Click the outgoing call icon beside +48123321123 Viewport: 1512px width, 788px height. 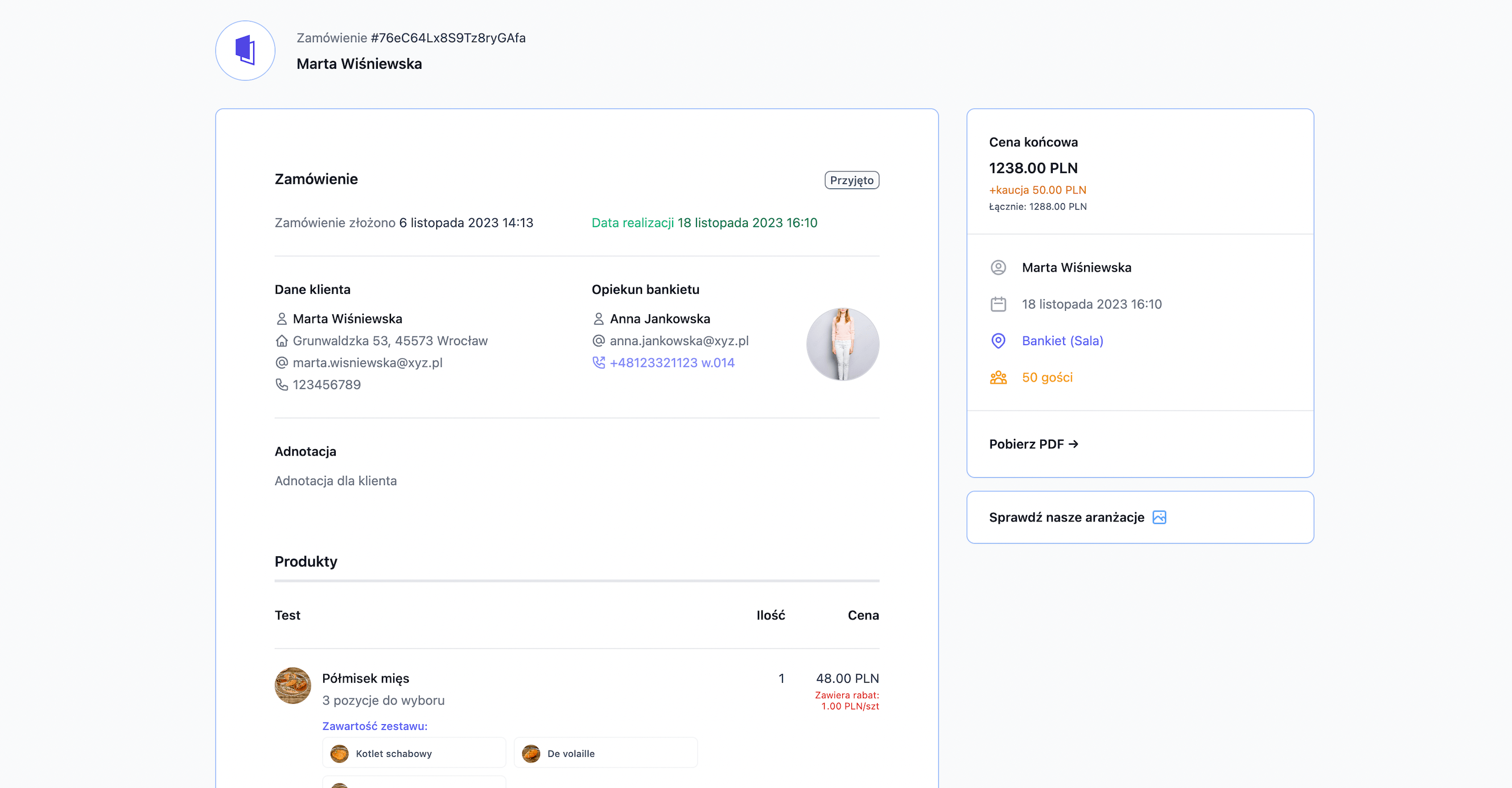tap(599, 363)
